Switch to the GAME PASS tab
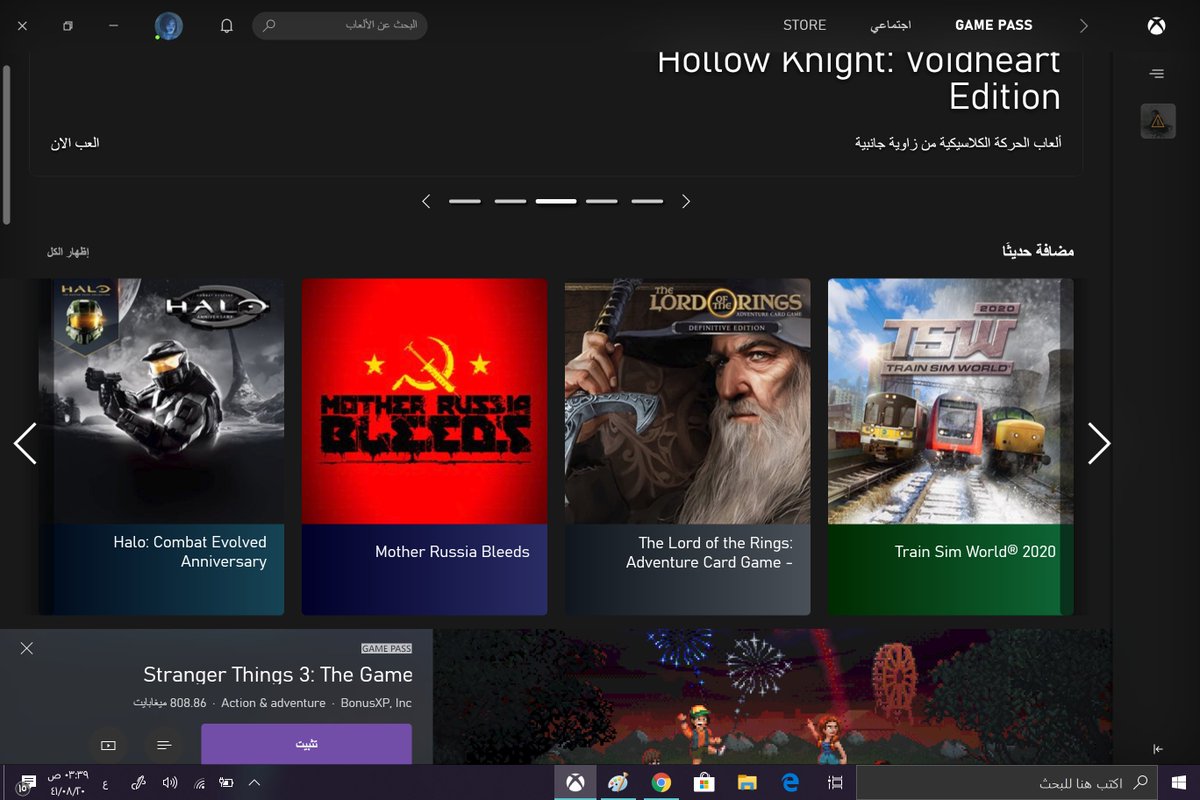This screenshot has height=800, width=1200. click(x=993, y=26)
